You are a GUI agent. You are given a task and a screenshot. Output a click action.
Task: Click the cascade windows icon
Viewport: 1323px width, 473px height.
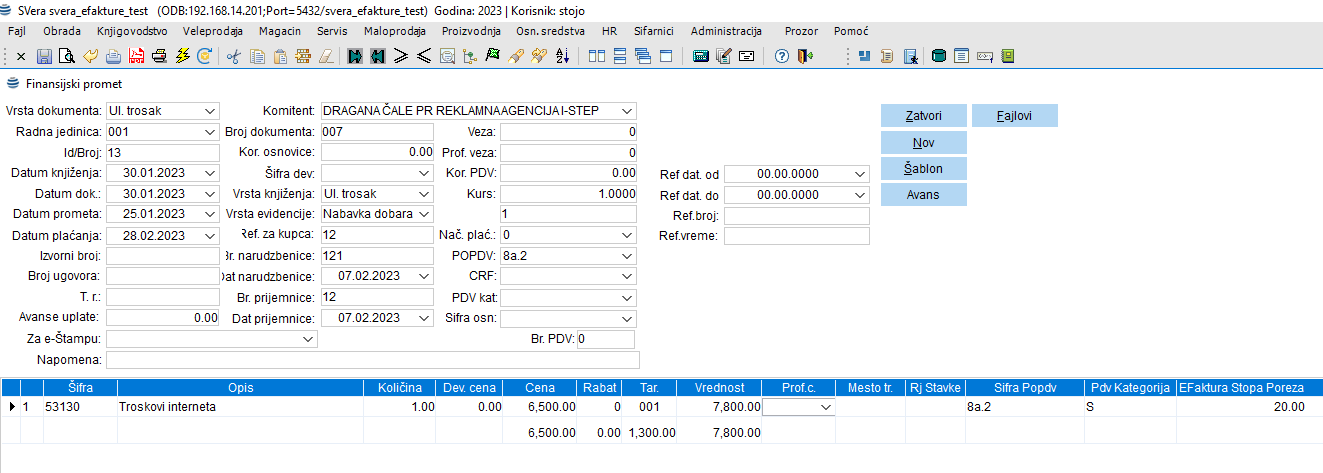coord(642,56)
